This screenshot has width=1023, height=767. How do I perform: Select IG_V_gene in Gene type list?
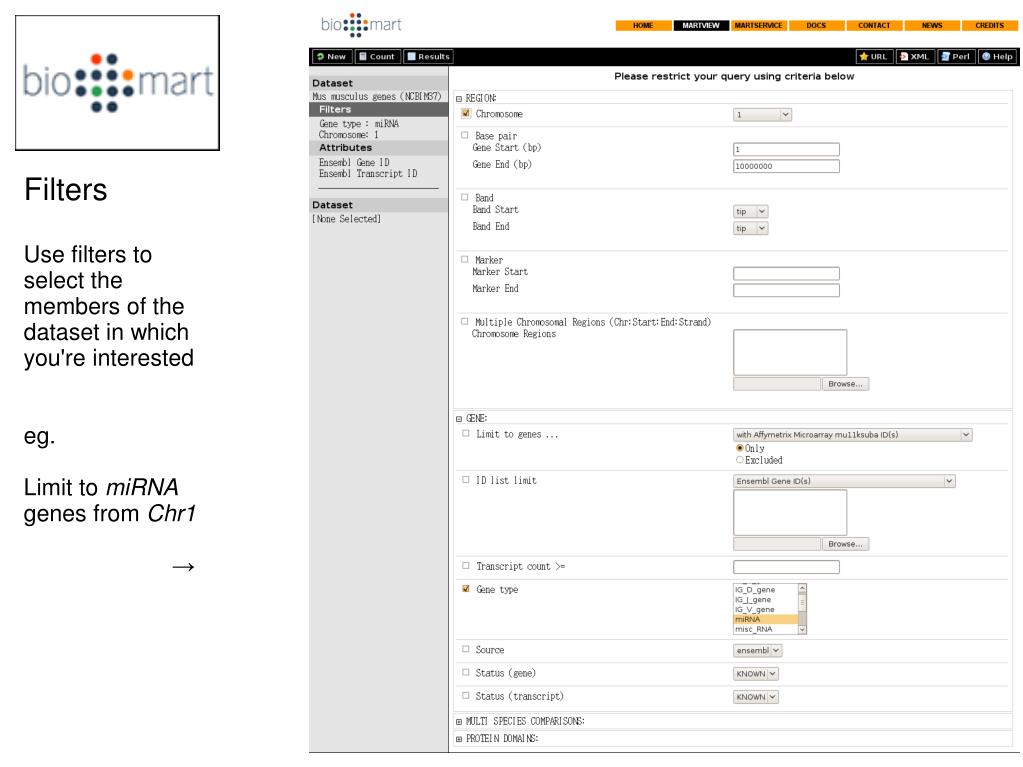click(765, 609)
